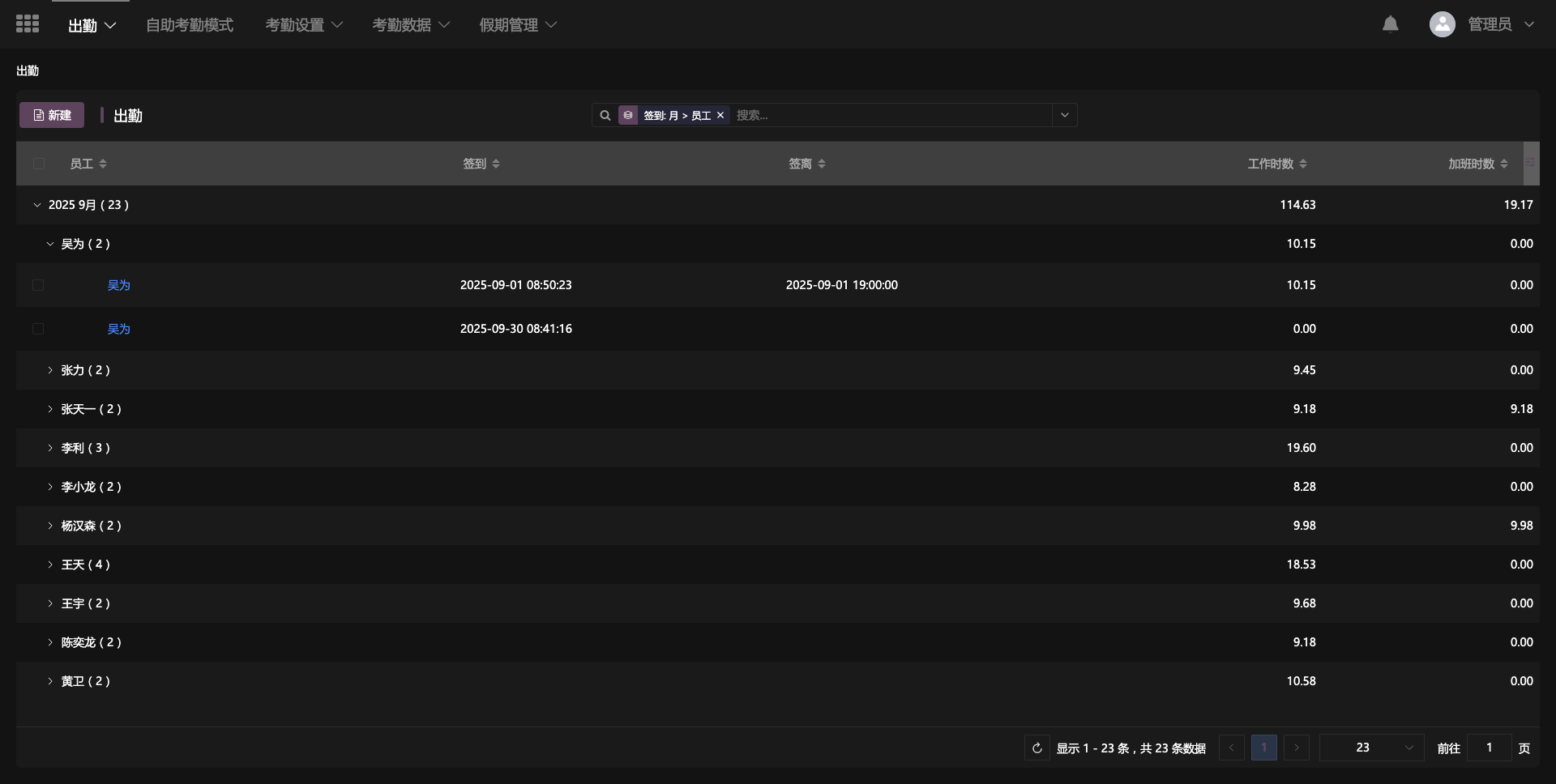Click the refresh icon in pagination bar
Screen dimensions: 1556x784
coord(1037,748)
